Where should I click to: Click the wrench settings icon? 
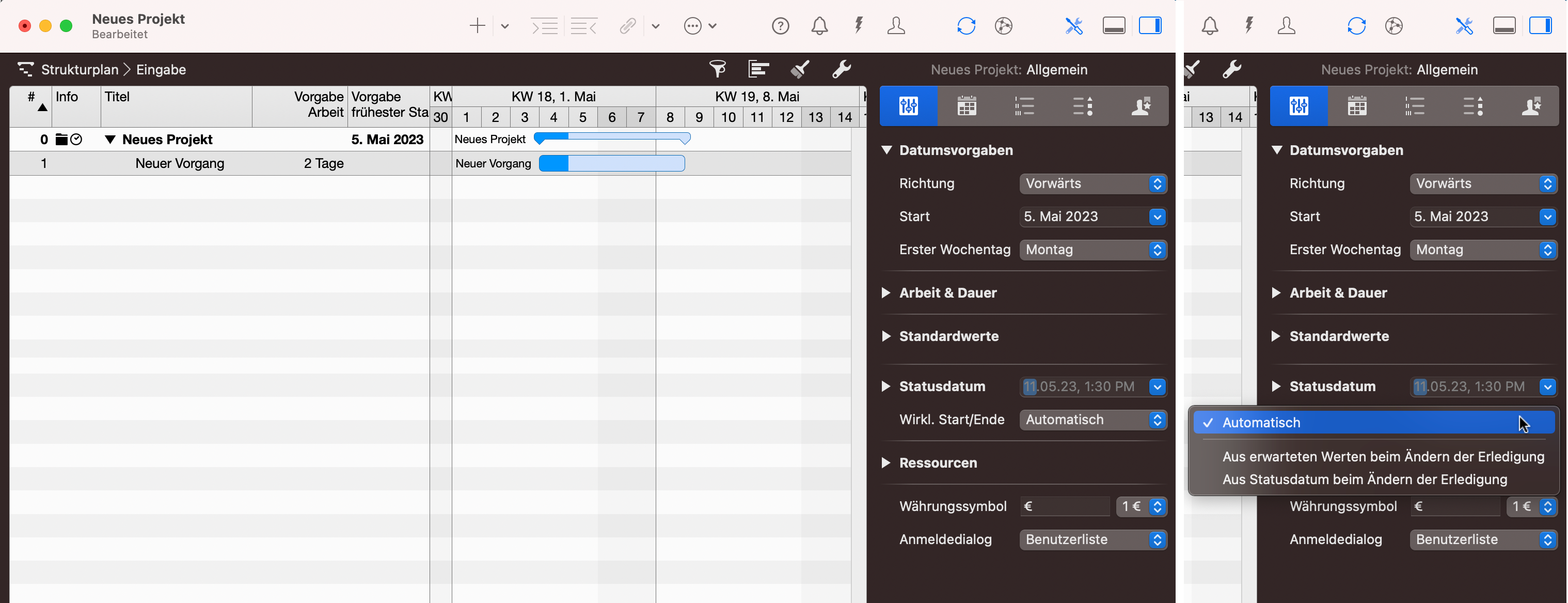(841, 69)
